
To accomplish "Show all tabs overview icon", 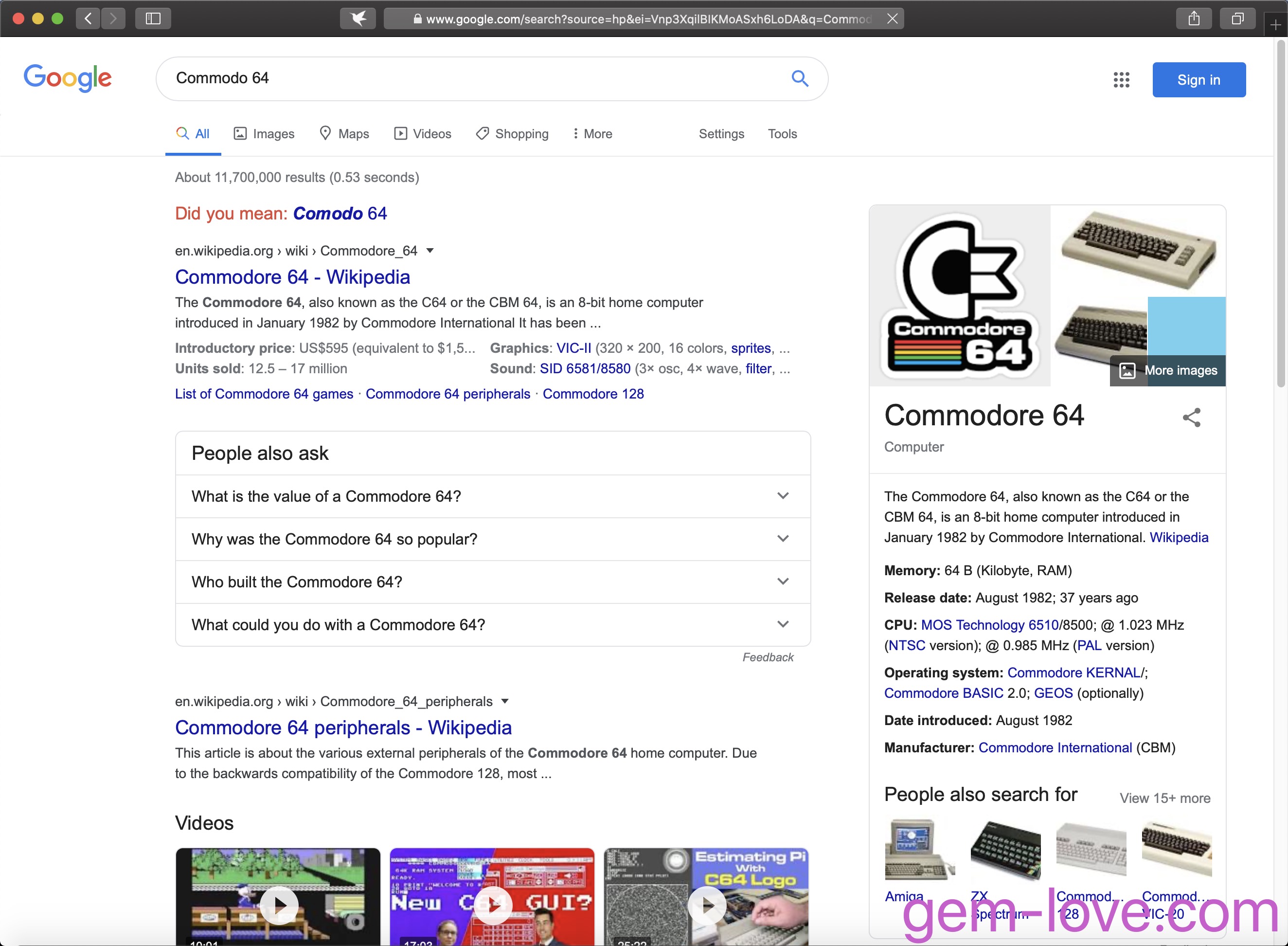I will pyautogui.click(x=1237, y=19).
